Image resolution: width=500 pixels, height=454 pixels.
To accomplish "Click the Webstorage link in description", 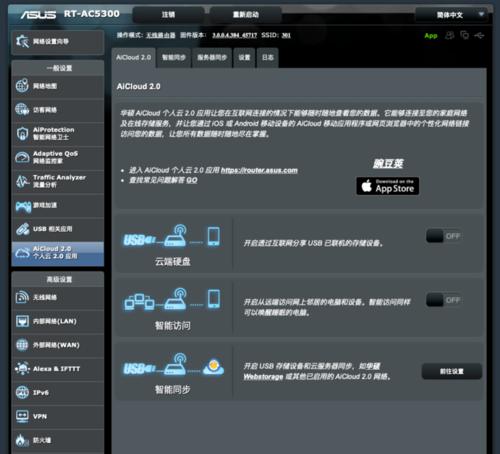I will coord(263,377).
